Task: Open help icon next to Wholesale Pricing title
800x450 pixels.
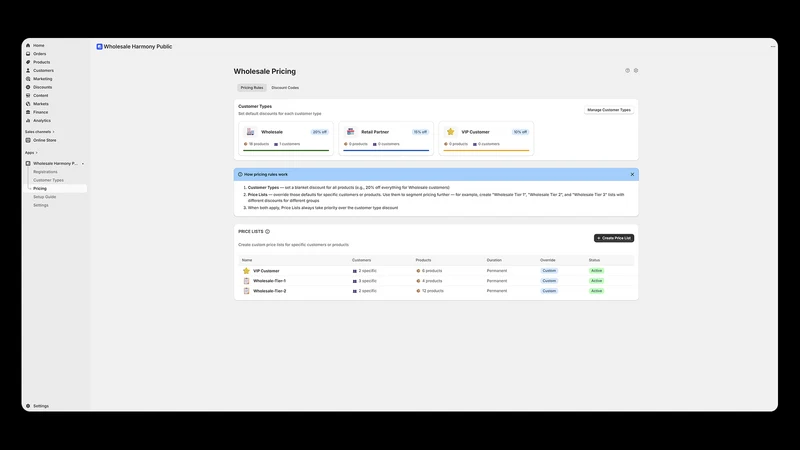Action: (x=628, y=70)
